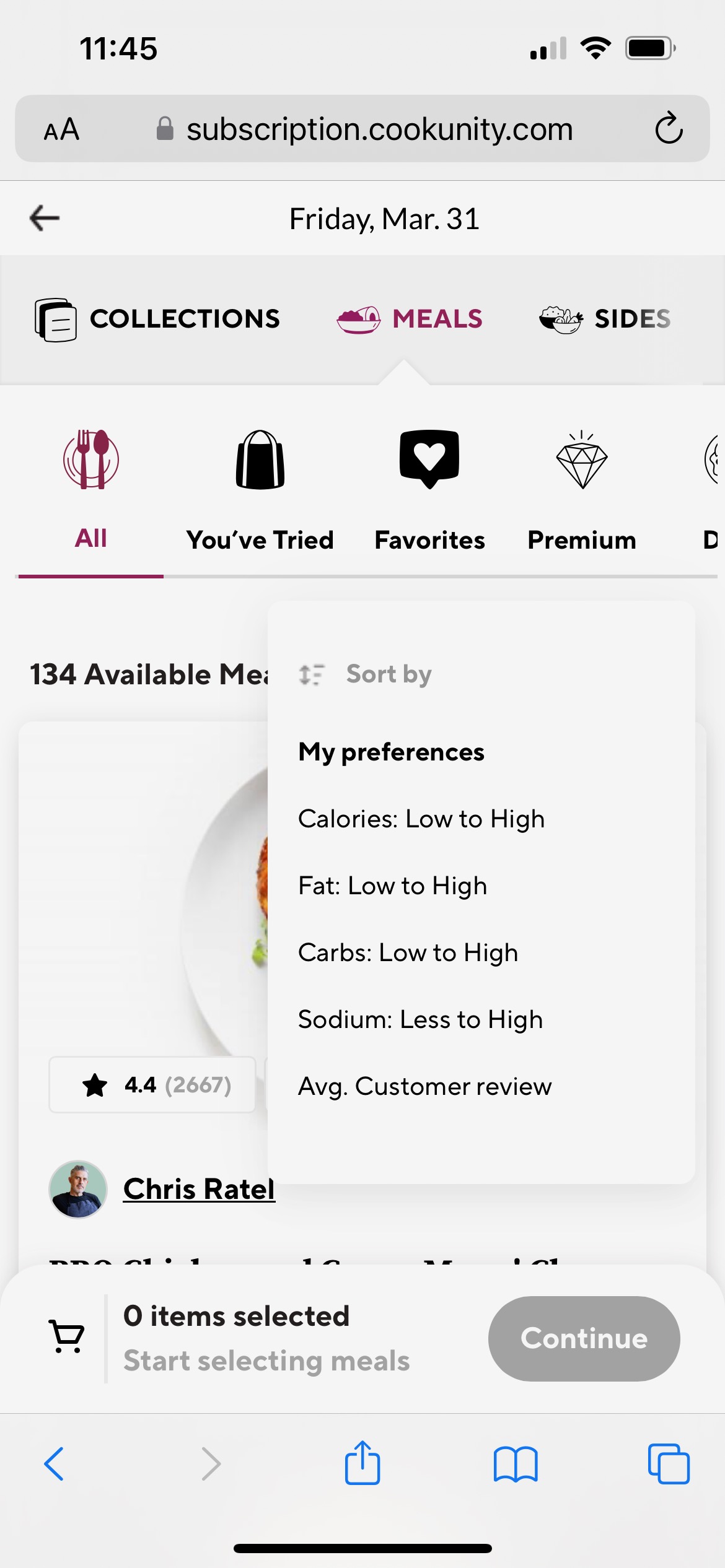Click the Premium diamond icon

click(581, 463)
